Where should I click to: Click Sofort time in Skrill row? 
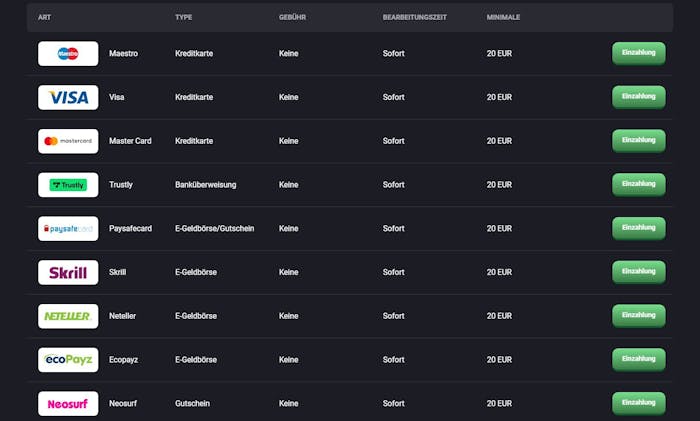coord(393,272)
